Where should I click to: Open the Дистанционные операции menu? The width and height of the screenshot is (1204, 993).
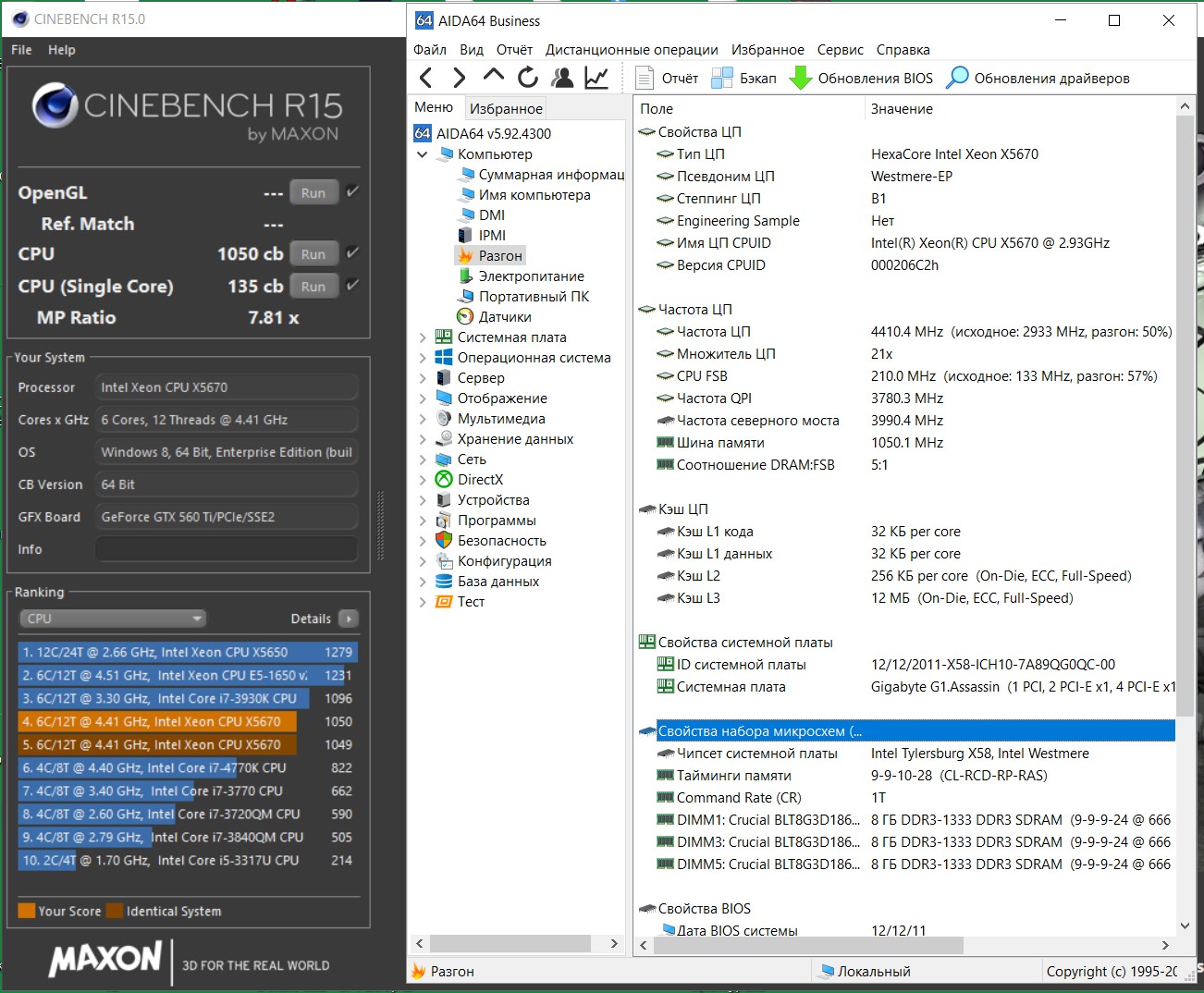point(632,50)
